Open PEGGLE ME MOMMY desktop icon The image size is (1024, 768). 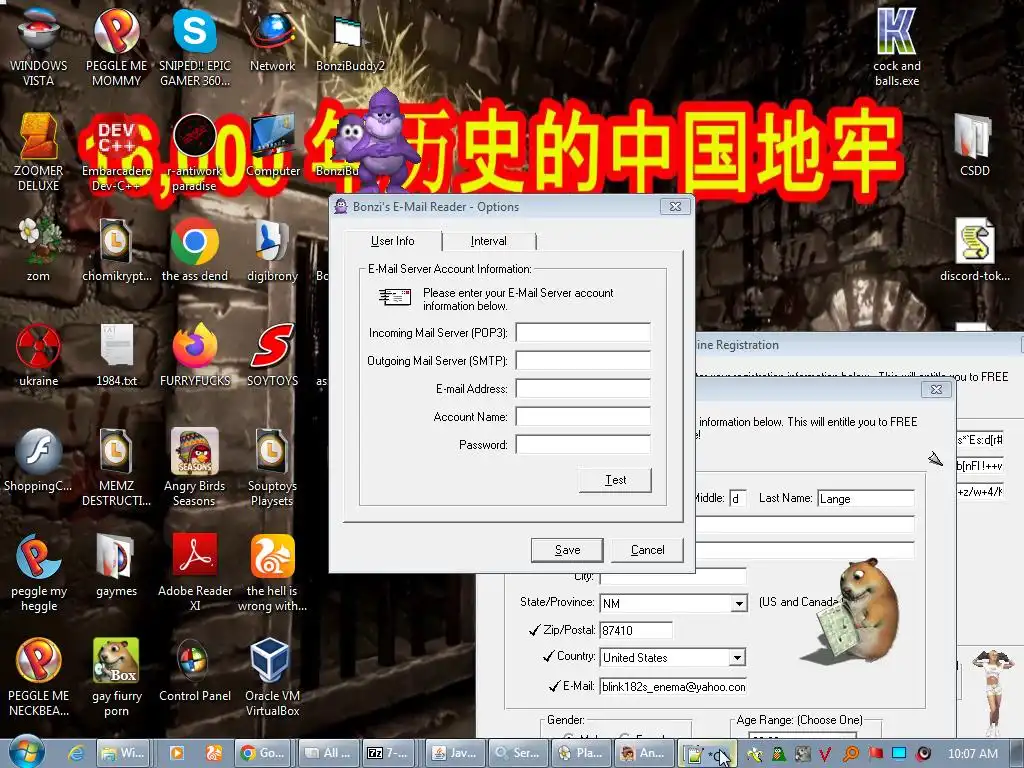116,48
